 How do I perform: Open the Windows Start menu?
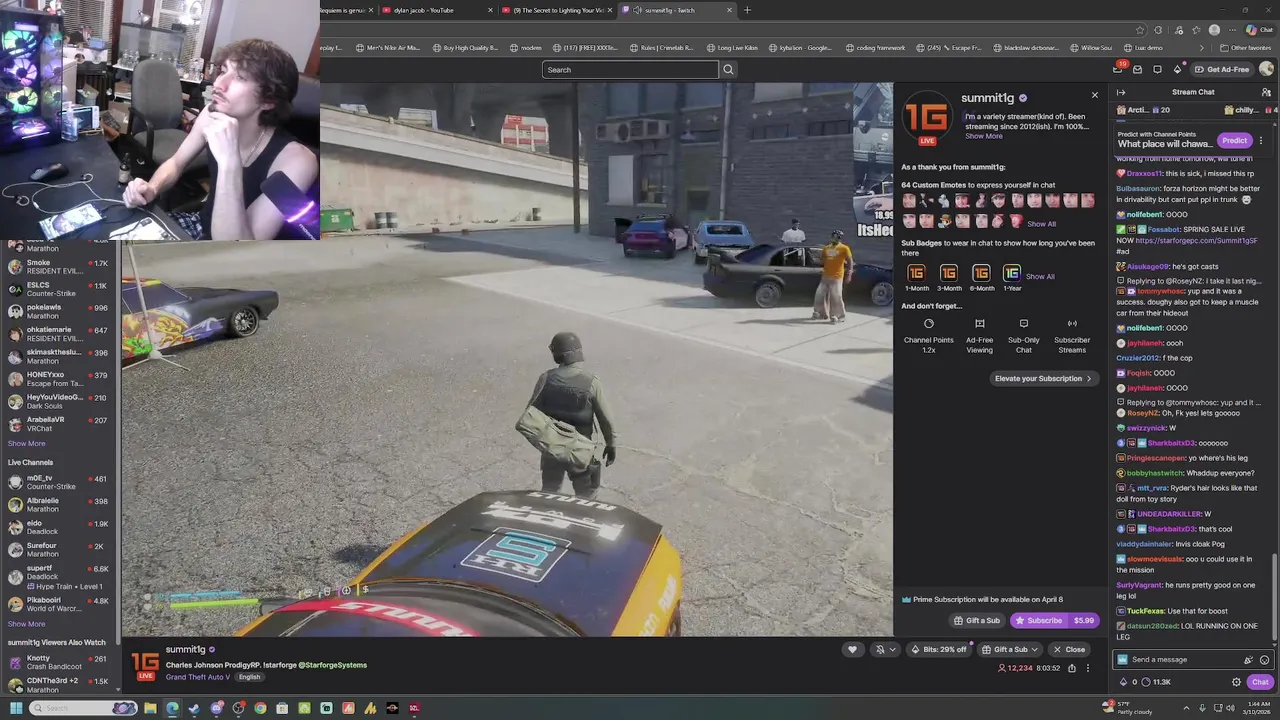coord(15,708)
